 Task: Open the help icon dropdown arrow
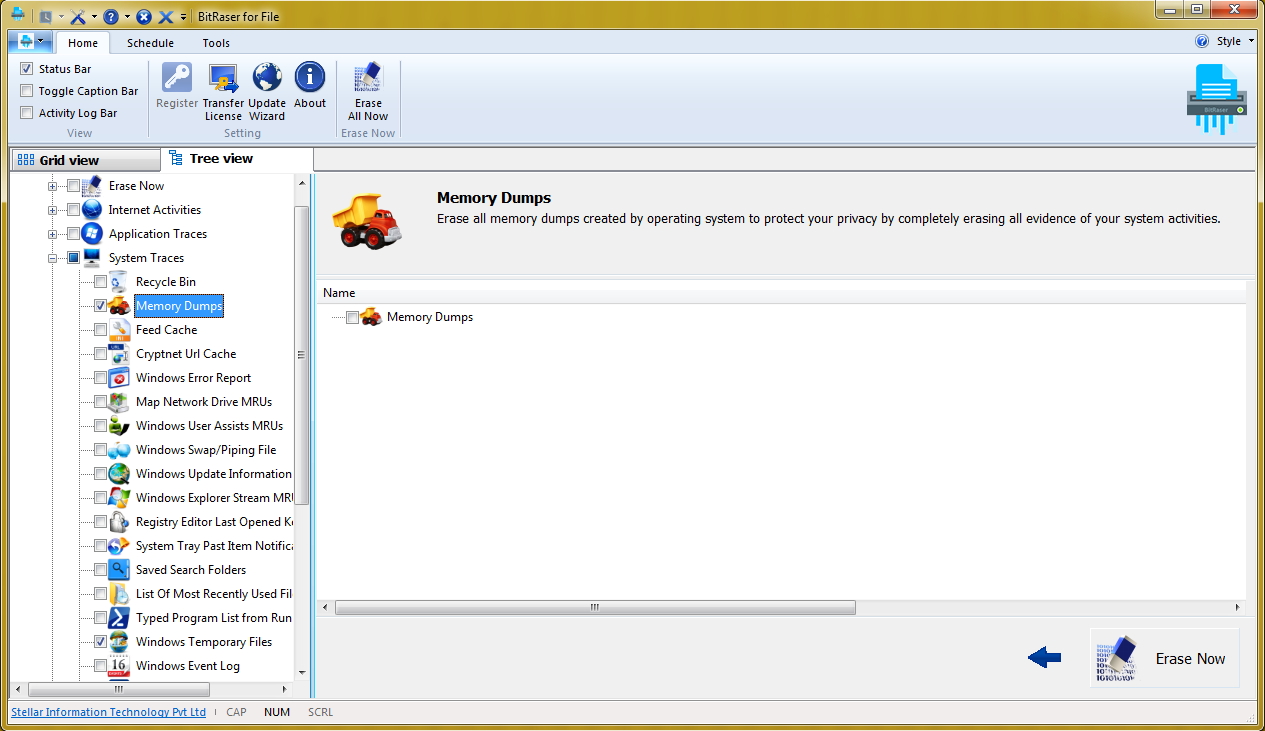(127, 17)
